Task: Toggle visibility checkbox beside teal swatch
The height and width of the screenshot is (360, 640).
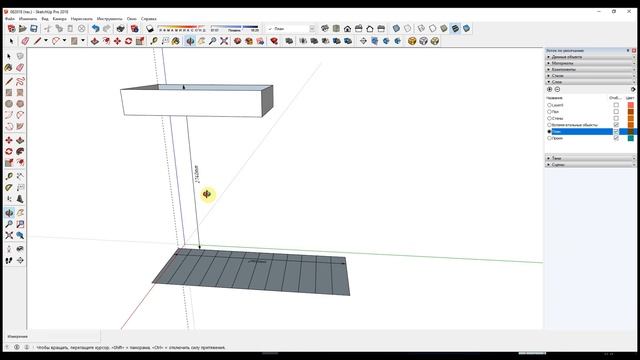Action: [x=616, y=138]
